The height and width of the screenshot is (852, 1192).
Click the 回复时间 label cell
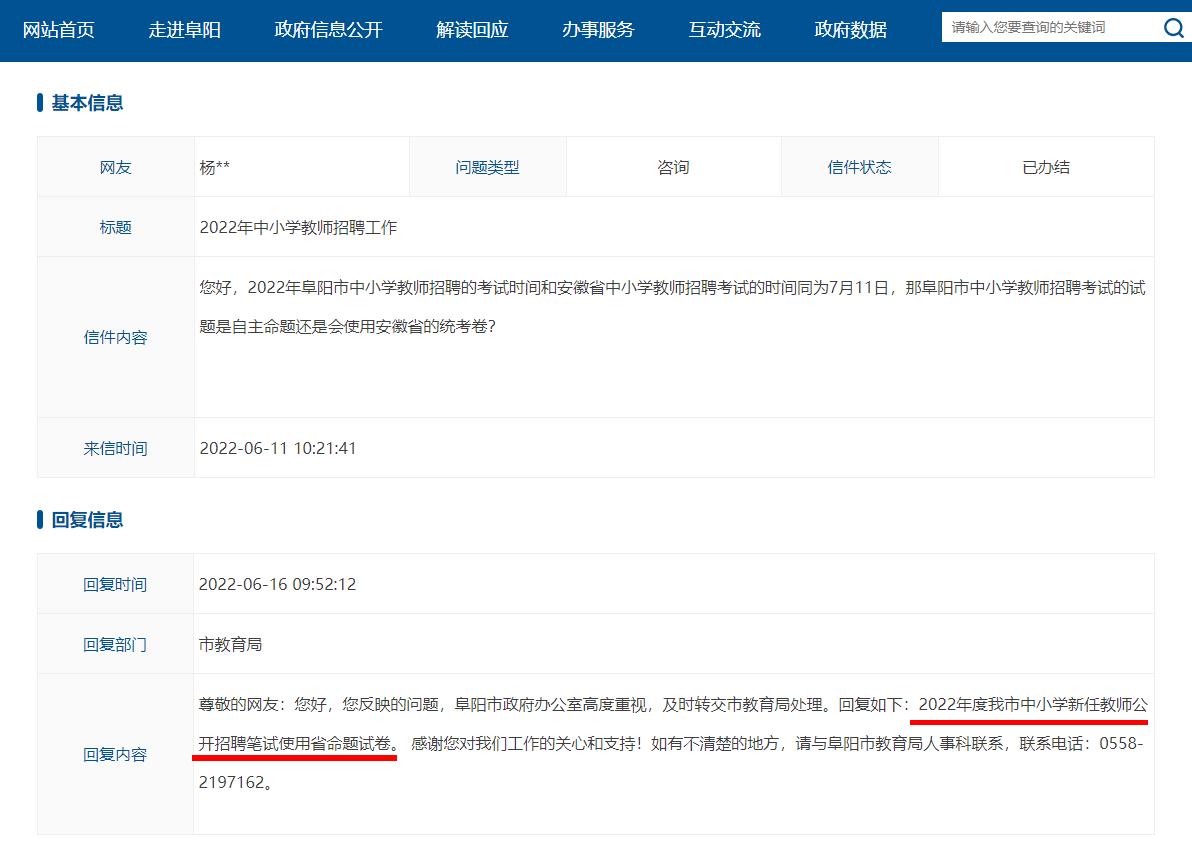click(116, 584)
